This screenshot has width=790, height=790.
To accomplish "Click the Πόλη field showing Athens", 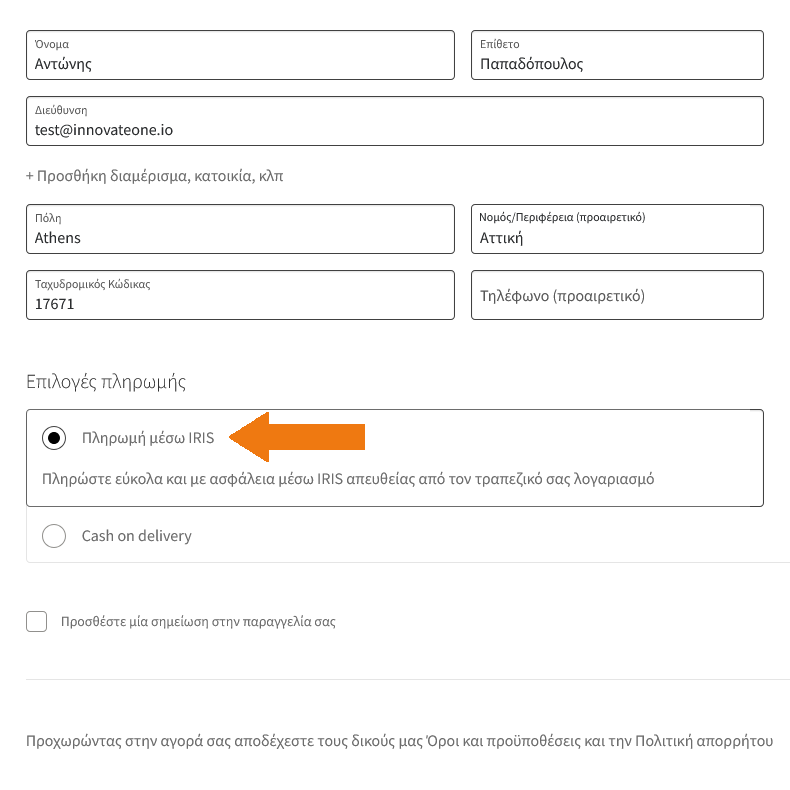I will point(240,229).
